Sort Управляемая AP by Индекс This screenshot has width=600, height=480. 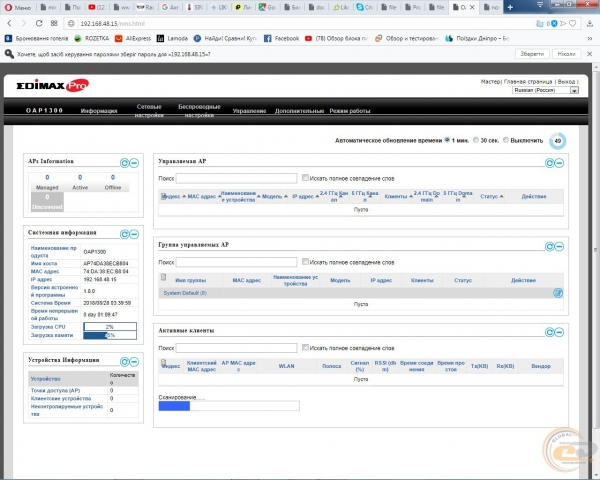(171, 196)
